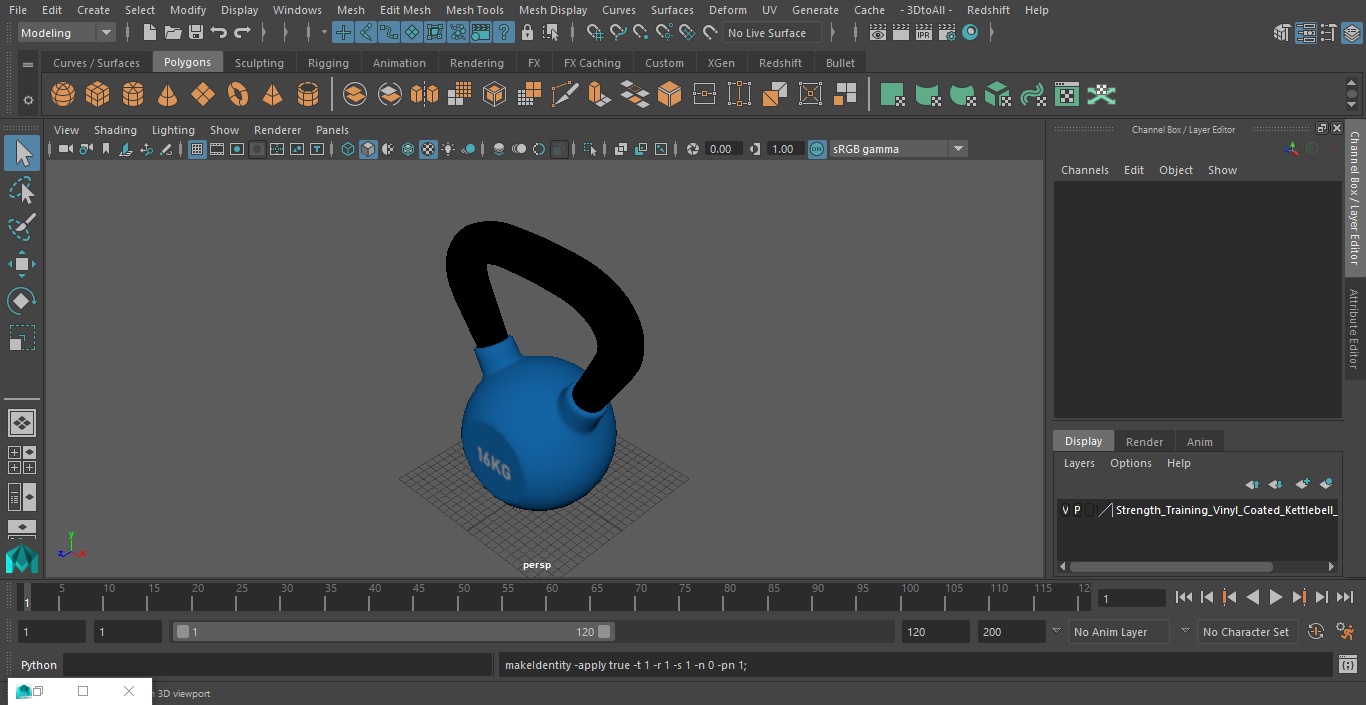The height and width of the screenshot is (705, 1366).
Task: Toggle viewport grid display
Action: pos(197,149)
